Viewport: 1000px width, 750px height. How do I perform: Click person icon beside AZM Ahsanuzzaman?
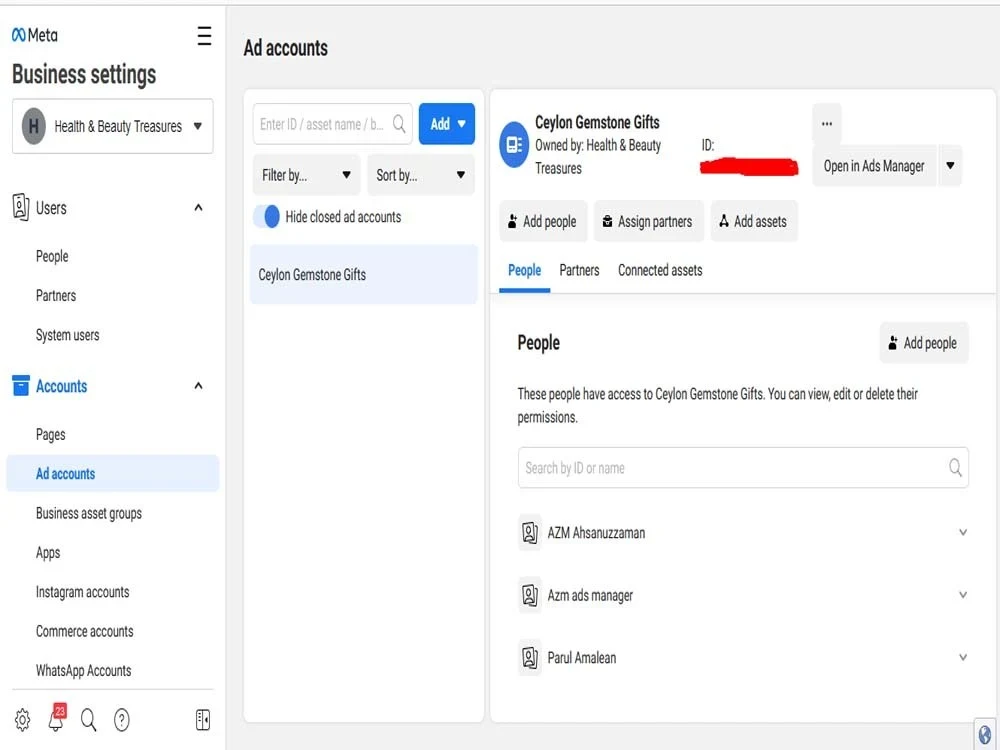click(x=530, y=533)
